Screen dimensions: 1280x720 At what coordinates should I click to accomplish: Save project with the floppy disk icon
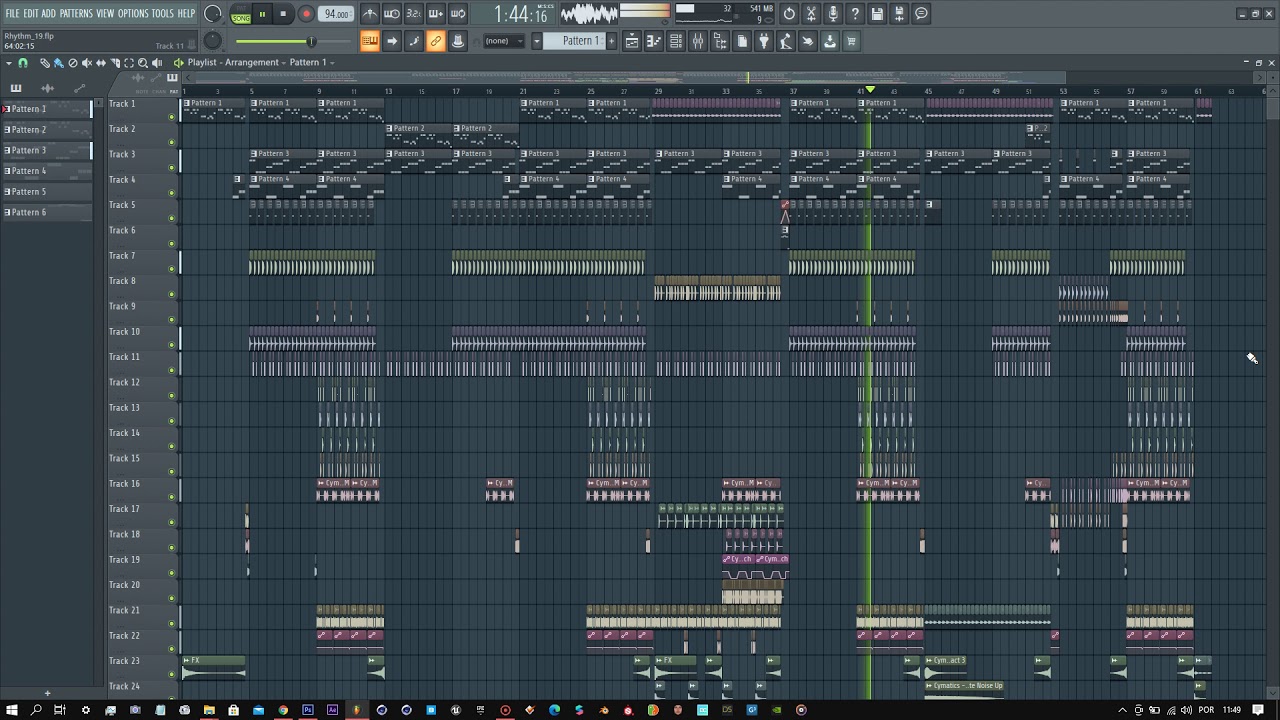(x=877, y=14)
